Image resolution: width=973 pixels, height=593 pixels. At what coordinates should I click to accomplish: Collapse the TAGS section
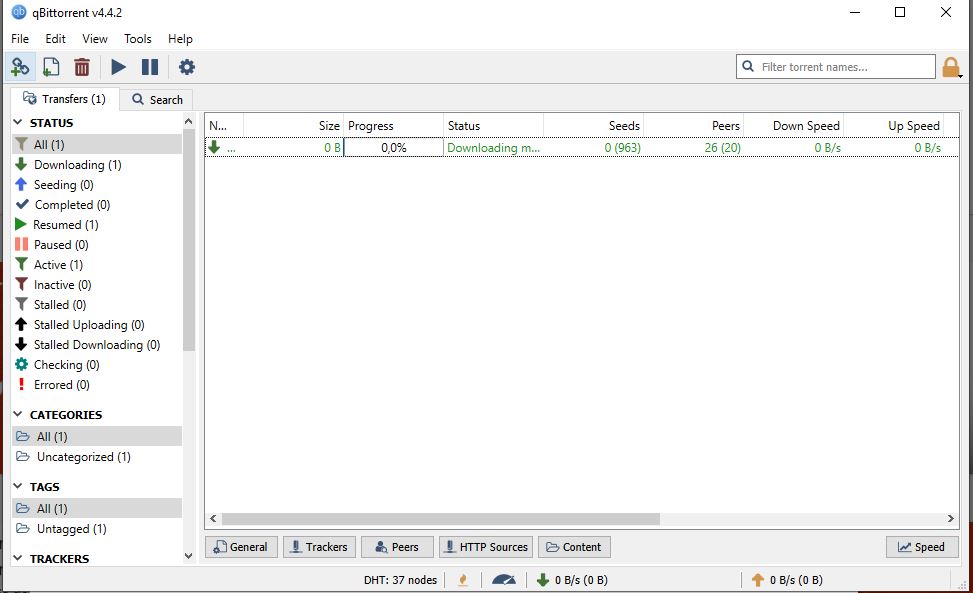pyautogui.click(x=18, y=486)
